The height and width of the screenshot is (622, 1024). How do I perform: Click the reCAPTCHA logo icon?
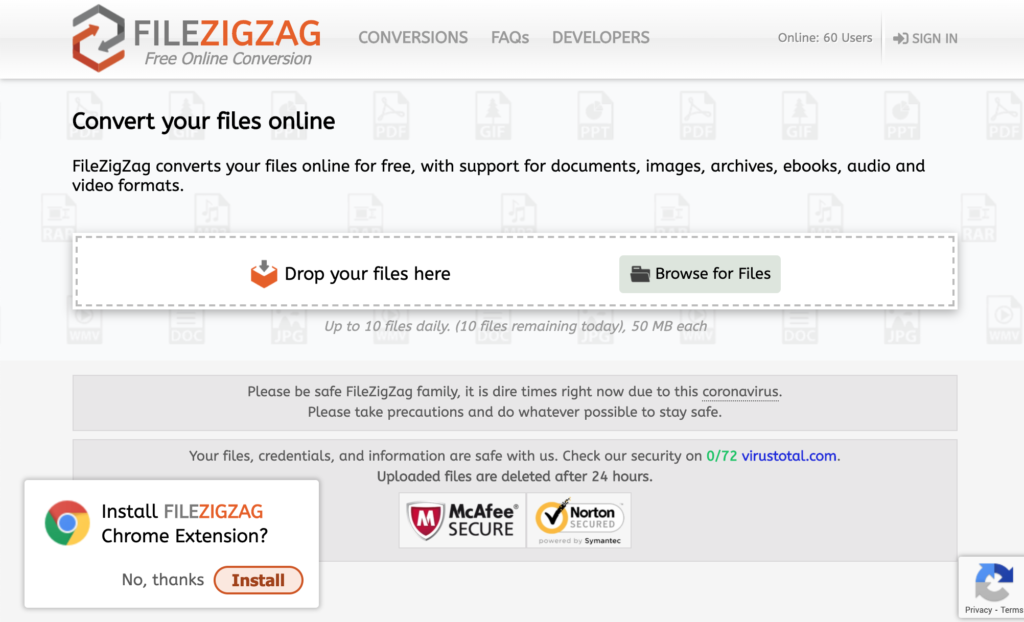[x=994, y=582]
